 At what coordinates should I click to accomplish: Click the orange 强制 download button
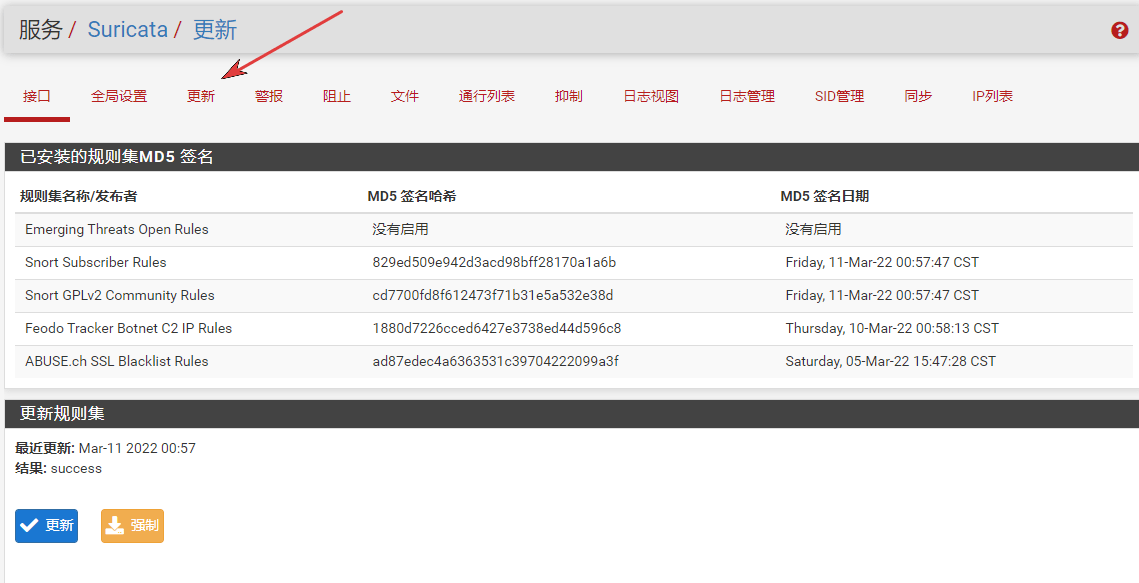[132, 525]
